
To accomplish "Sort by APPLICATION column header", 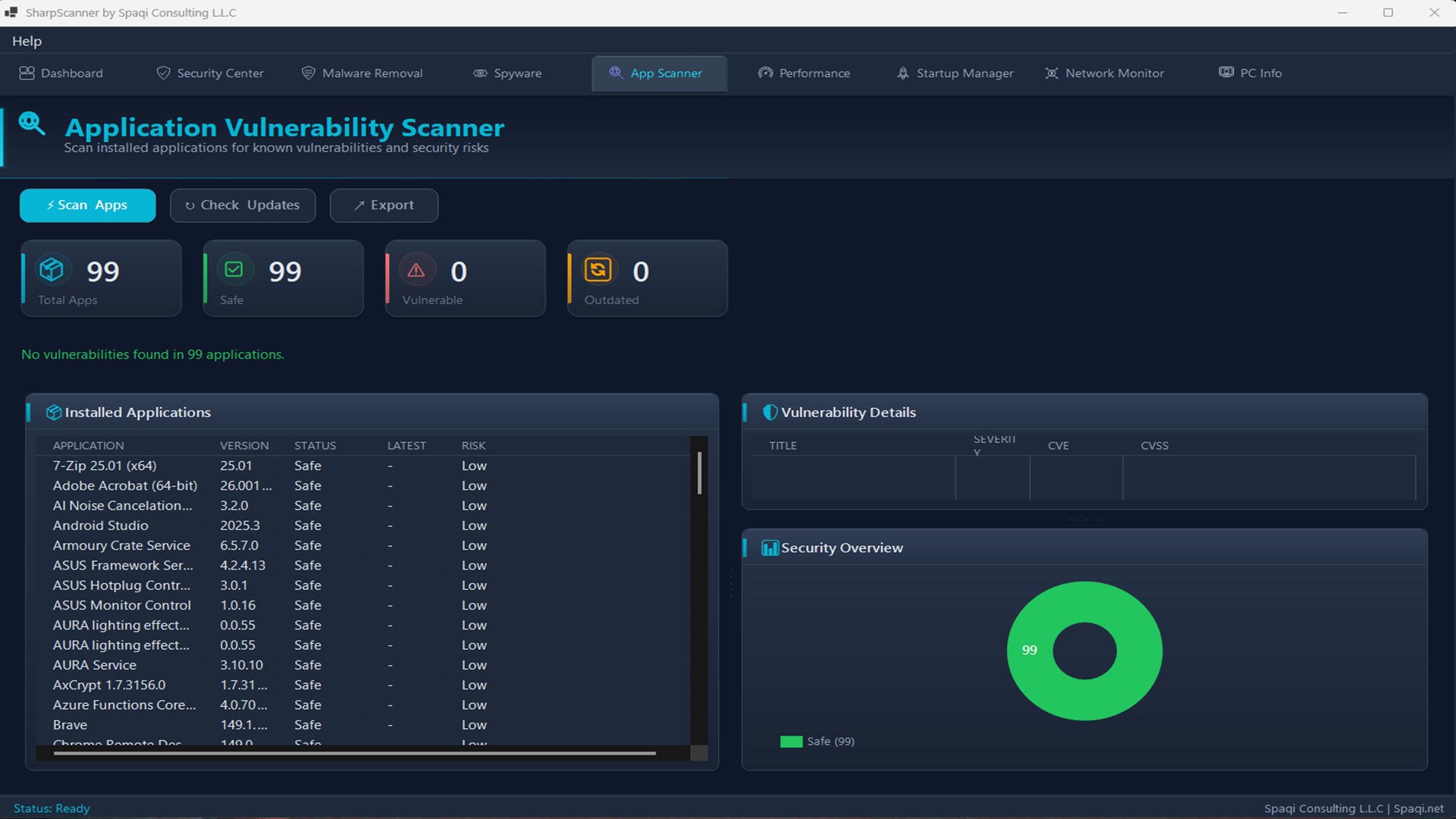I will click(88, 445).
